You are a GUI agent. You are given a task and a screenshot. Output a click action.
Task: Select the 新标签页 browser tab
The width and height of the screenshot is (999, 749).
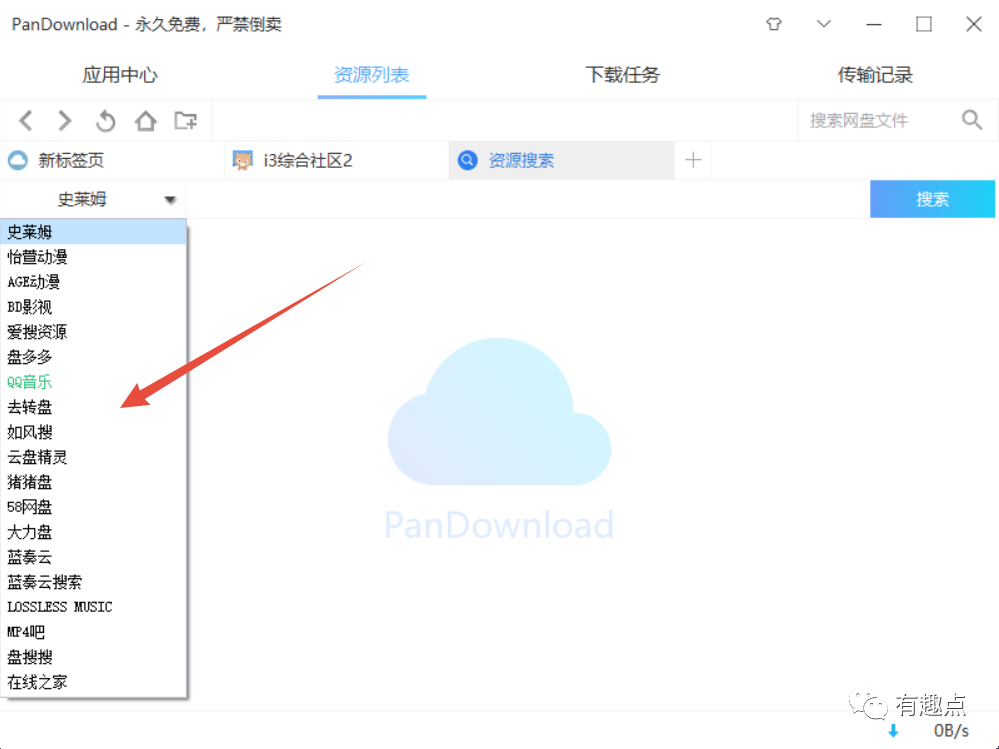coord(112,160)
